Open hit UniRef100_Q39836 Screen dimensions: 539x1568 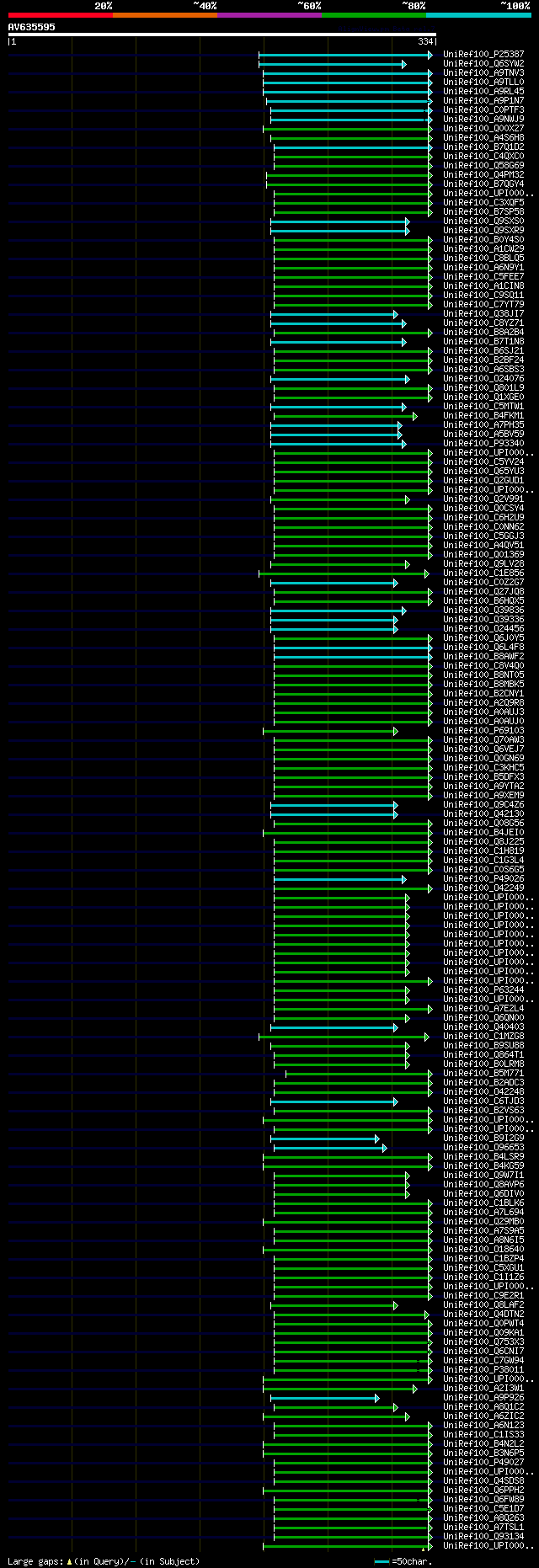coord(483,611)
